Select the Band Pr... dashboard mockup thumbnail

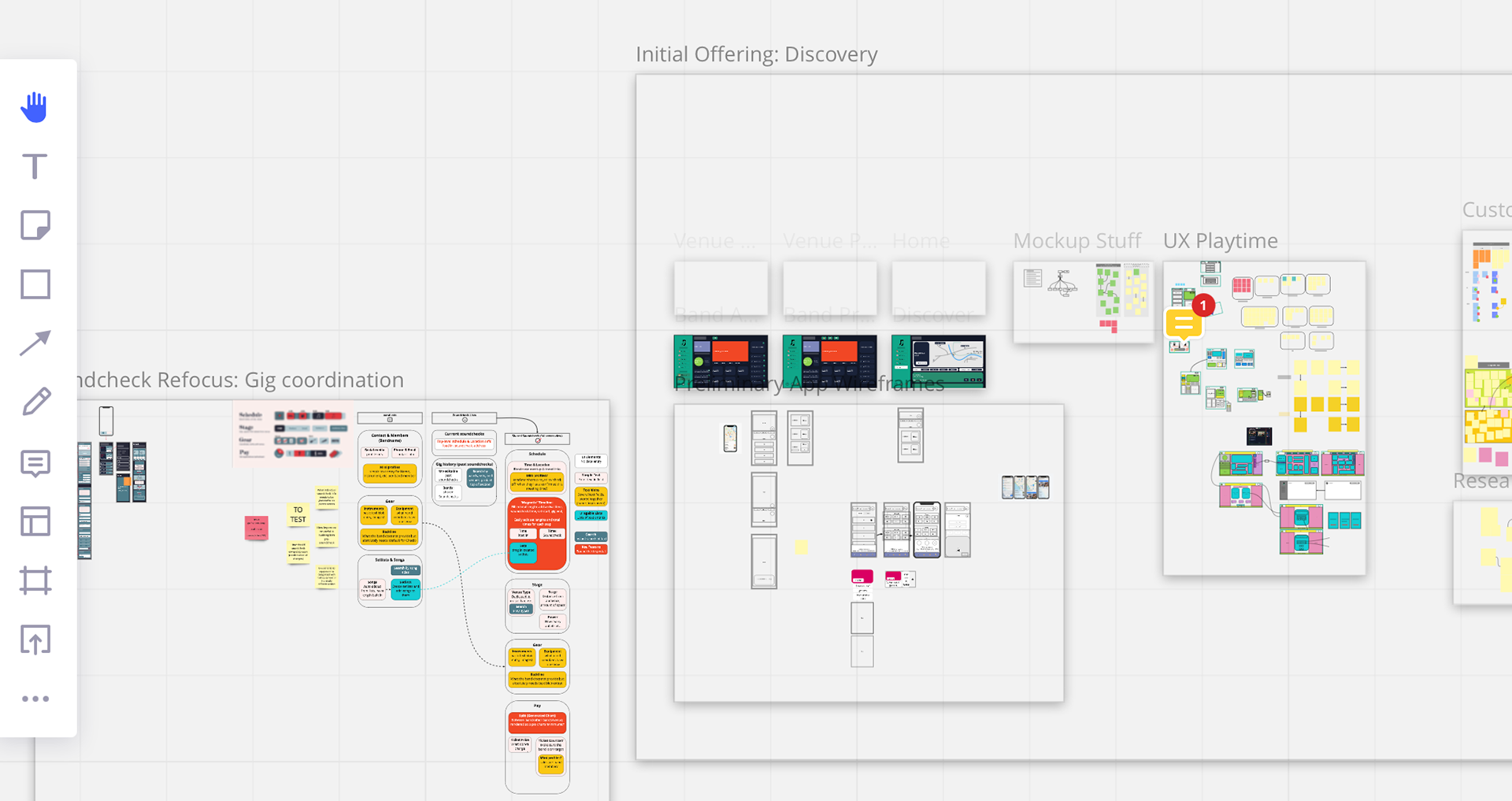coord(829,362)
